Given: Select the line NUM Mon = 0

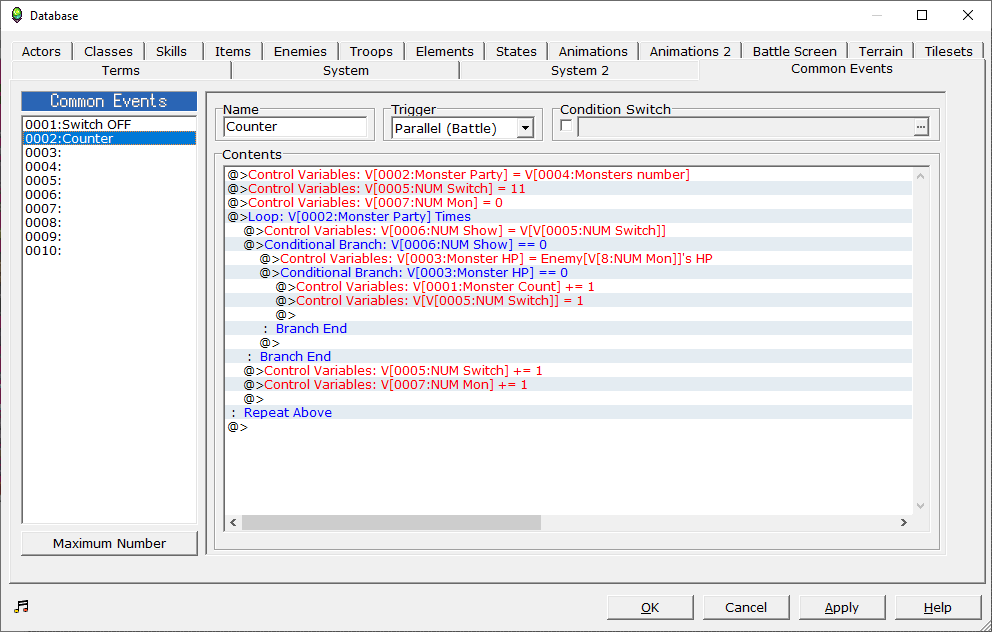Looking at the screenshot, I should 569,202.
